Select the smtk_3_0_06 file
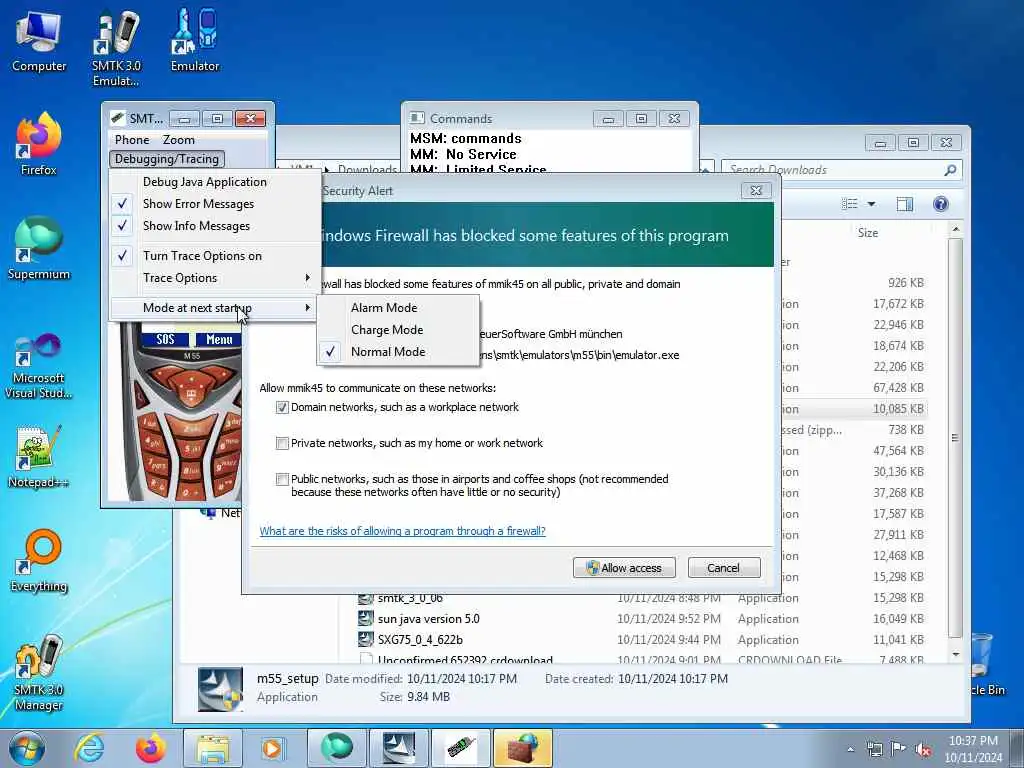Image resolution: width=1024 pixels, height=768 pixels. tap(410, 598)
